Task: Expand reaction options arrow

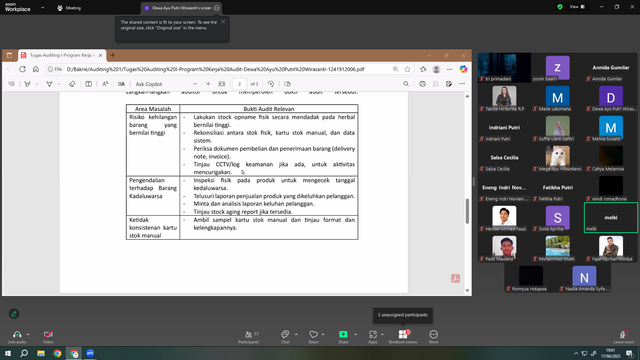Action: pos(323,334)
